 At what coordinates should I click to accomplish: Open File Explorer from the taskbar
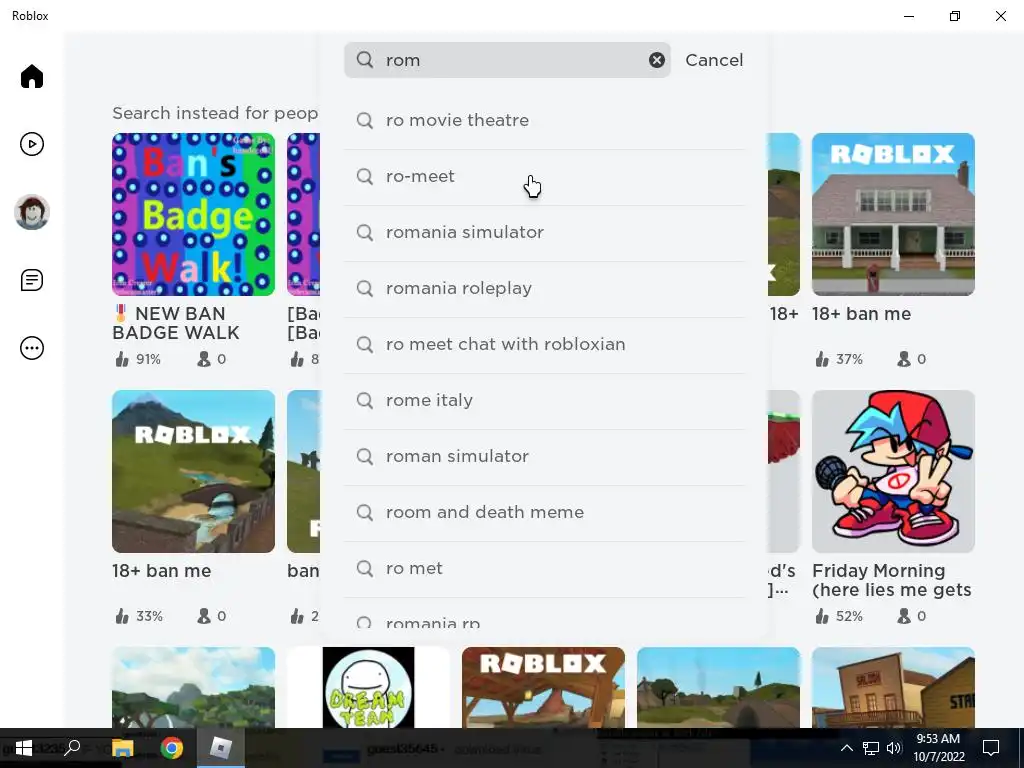(x=122, y=748)
